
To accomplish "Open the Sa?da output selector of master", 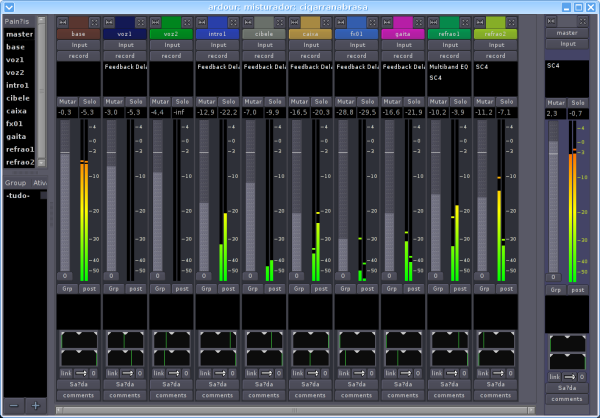I will pos(567,388).
